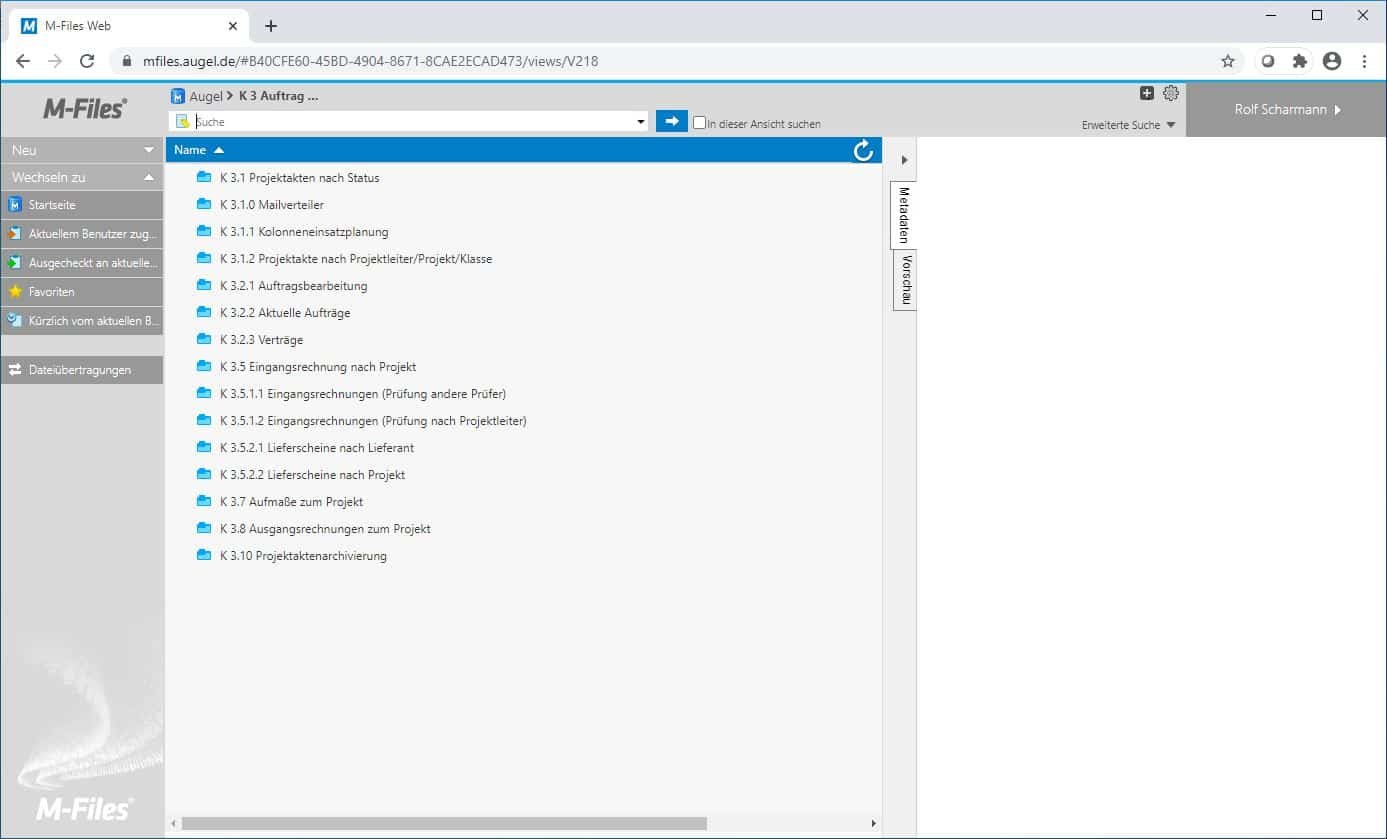This screenshot has width=1387, height=839.
Task: Click into the Suche input field
Action: (412, 122)
